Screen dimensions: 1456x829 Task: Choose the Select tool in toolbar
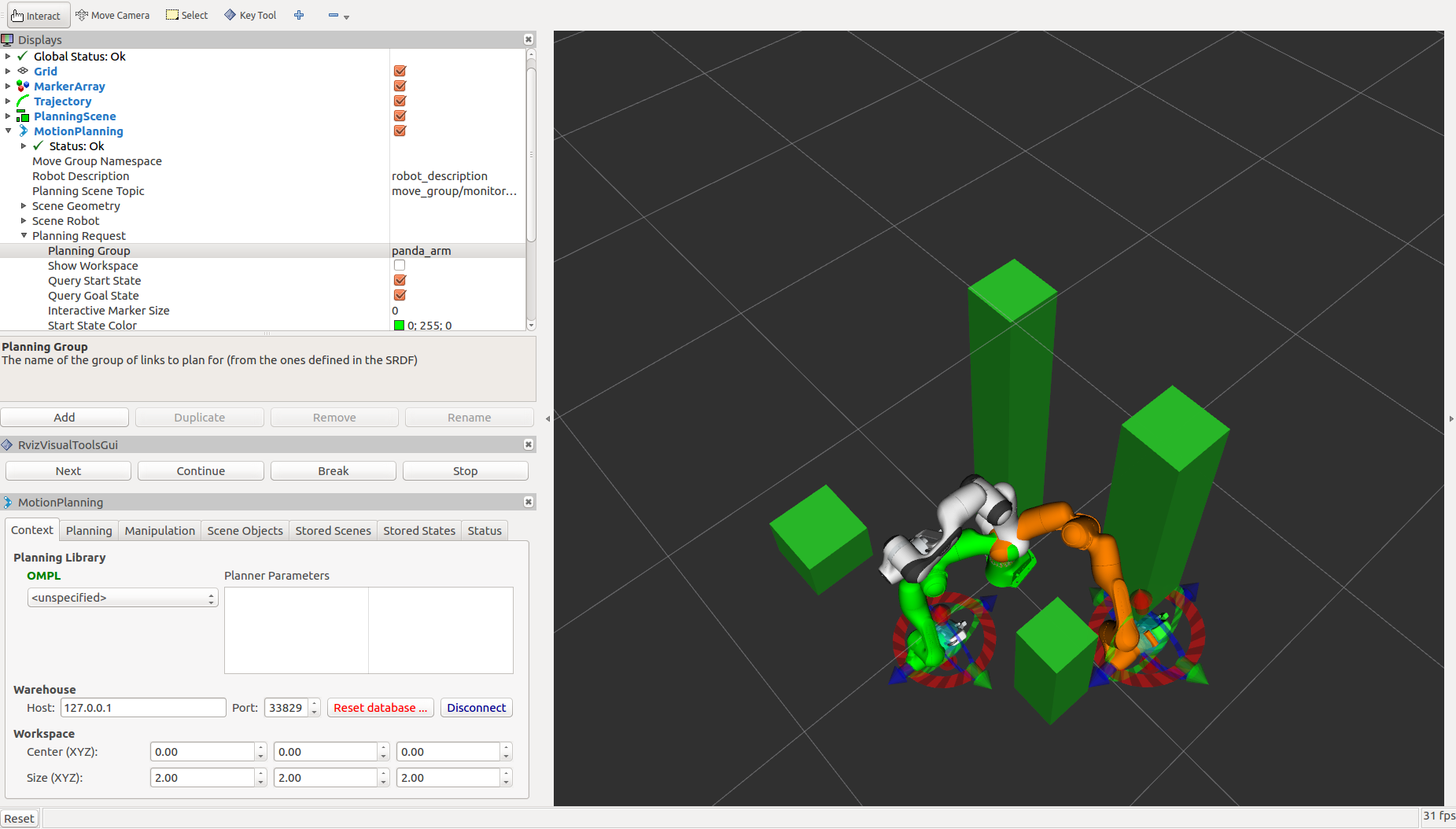187,15
